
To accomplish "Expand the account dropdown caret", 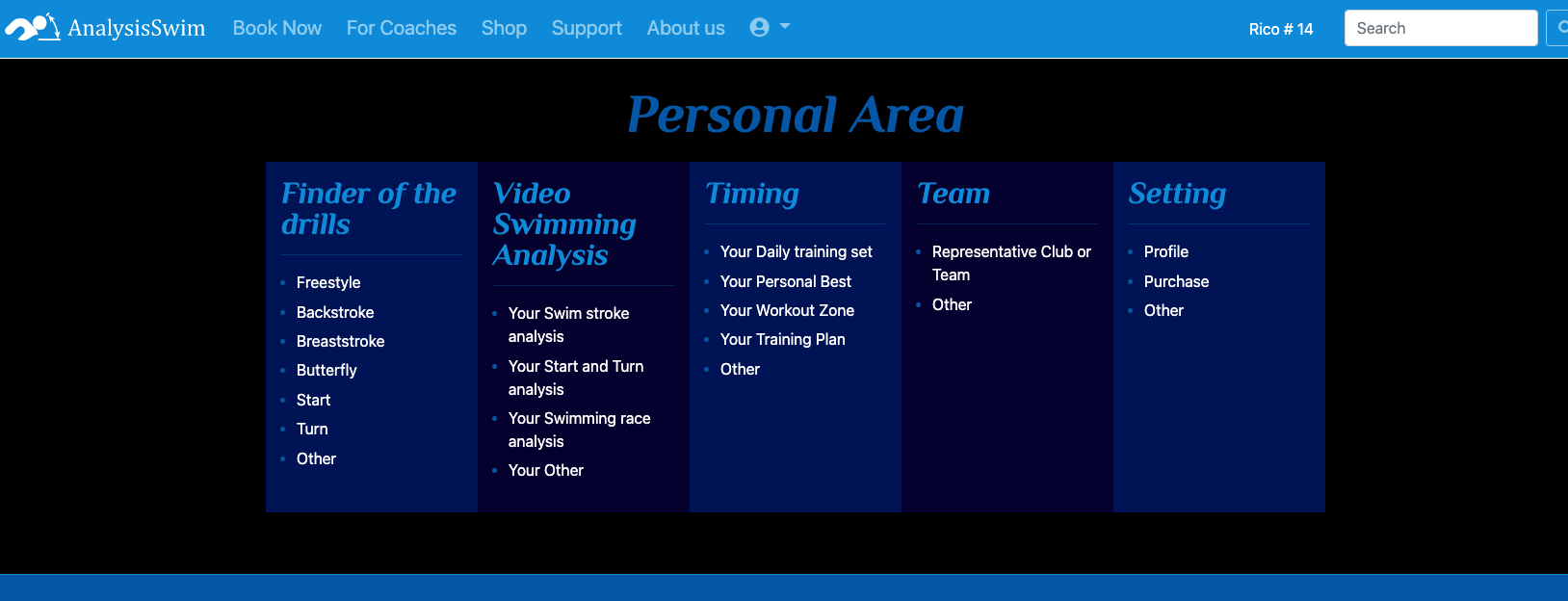I will [785, 27].
